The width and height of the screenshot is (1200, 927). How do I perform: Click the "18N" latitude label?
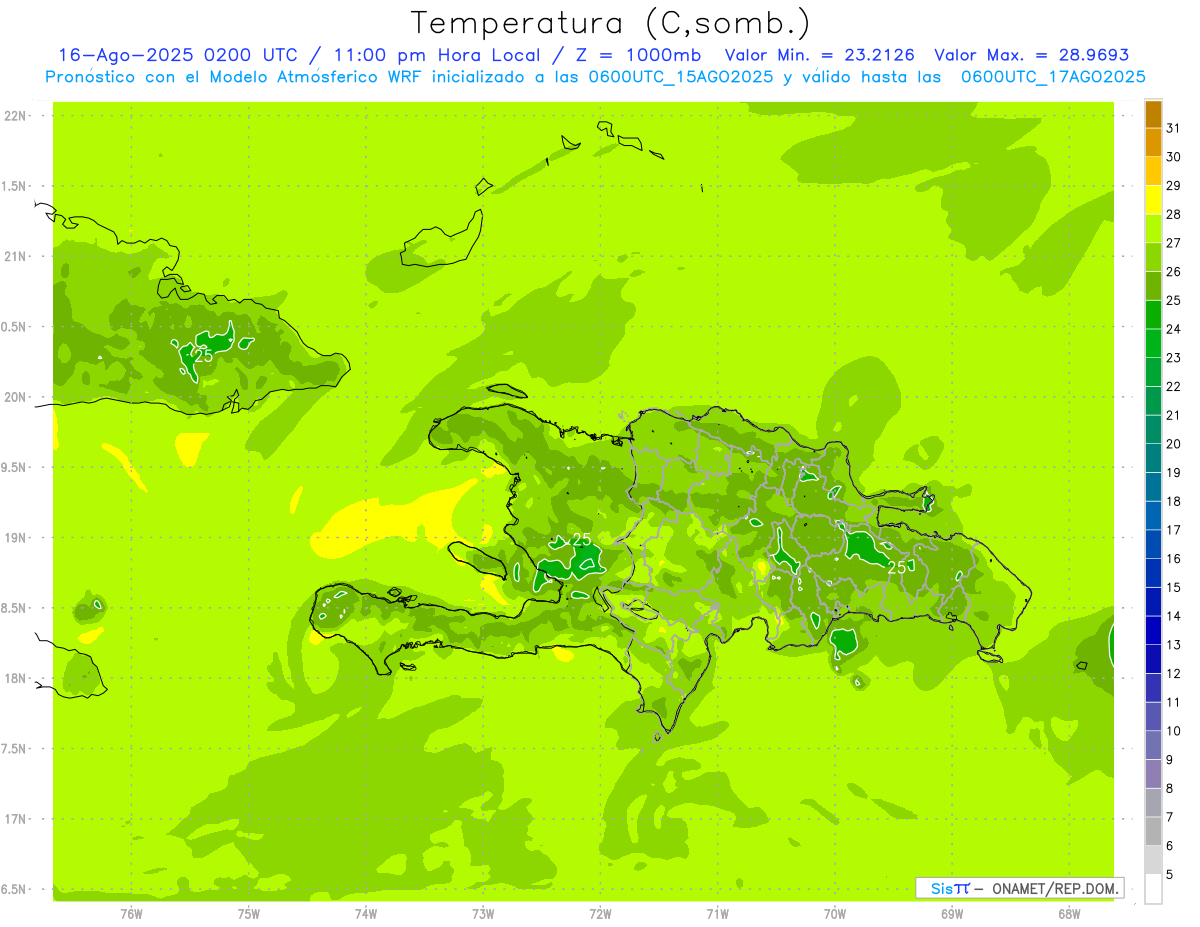(x=17, y=679)
